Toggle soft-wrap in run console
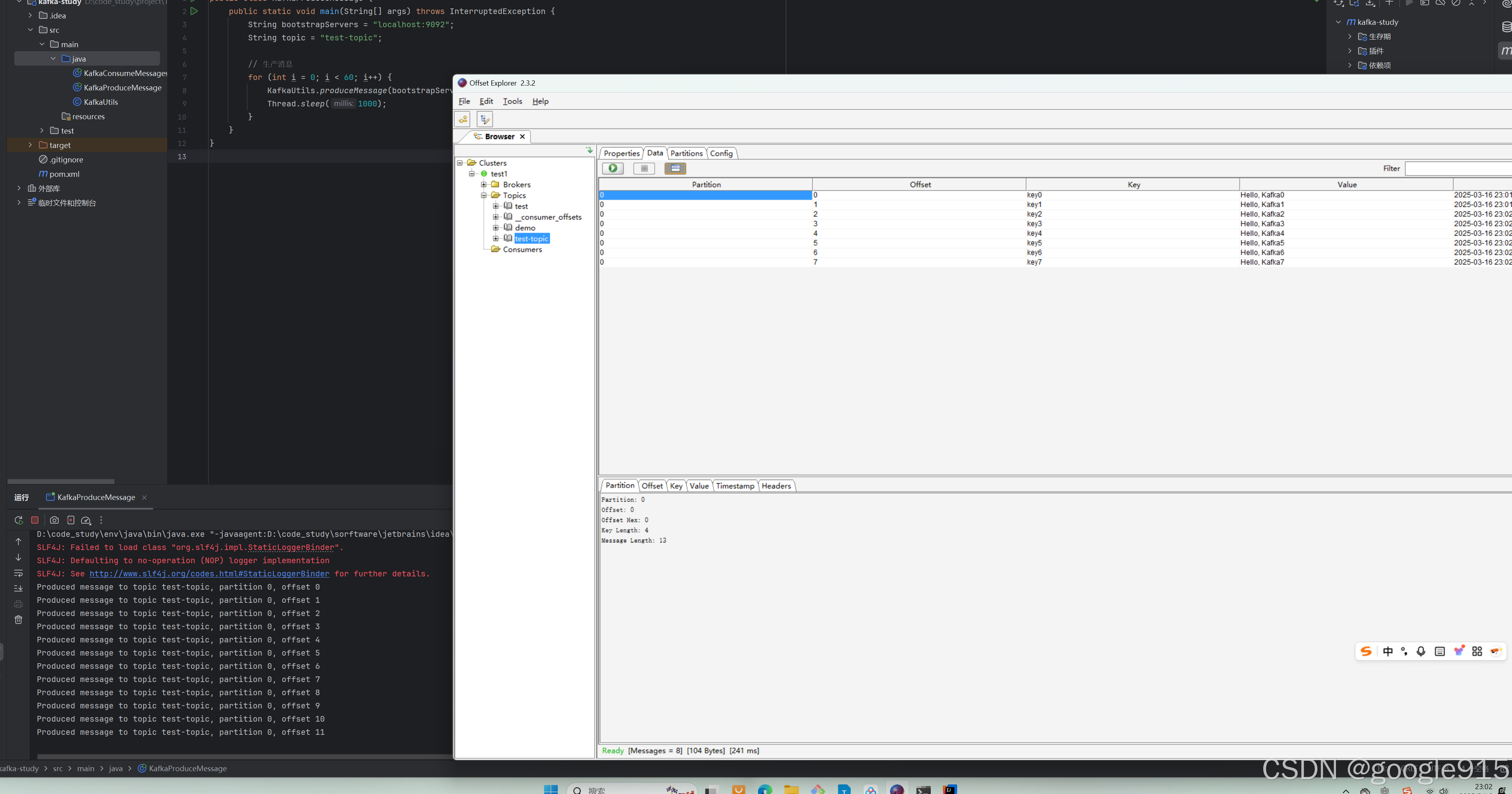The width and height of the screenshot is (1512, 794). (x=18, y=573)
